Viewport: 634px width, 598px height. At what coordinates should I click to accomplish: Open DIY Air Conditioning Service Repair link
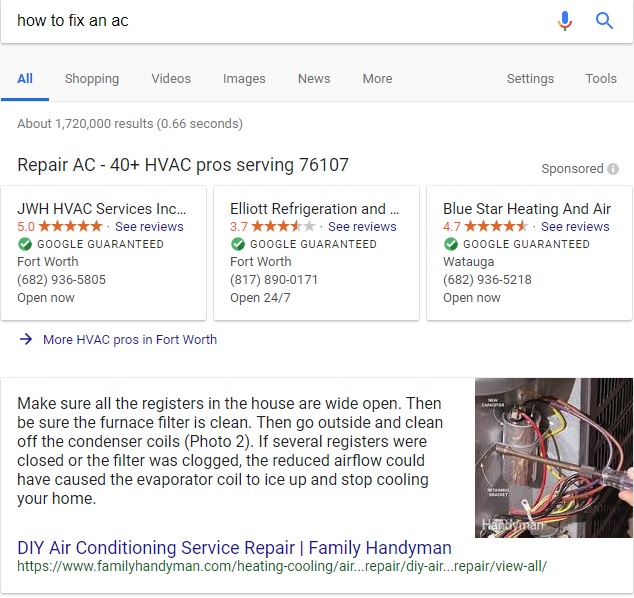pyautogui.click(x=235, y=548)
